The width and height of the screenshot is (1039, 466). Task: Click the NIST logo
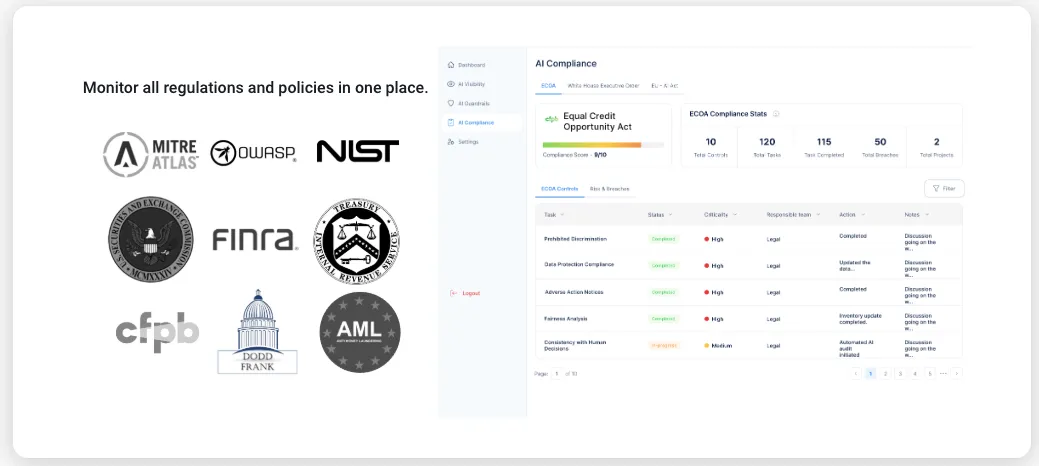point(358,151)
